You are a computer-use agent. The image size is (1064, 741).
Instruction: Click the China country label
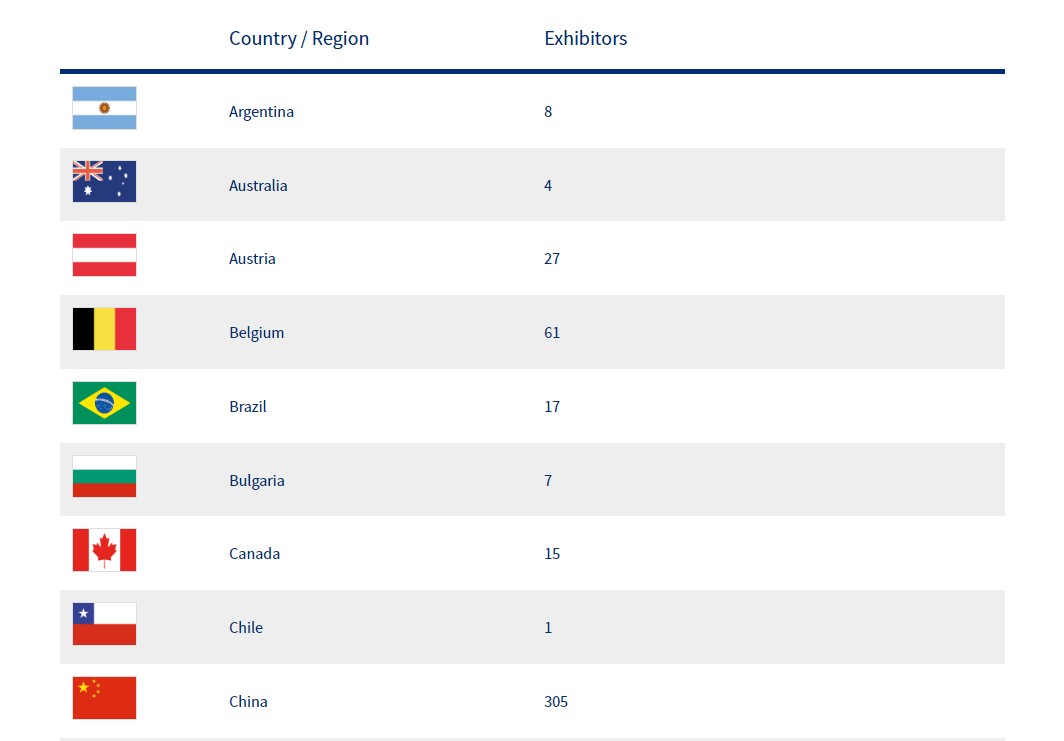pyautogui.click(x=248, y=702)
